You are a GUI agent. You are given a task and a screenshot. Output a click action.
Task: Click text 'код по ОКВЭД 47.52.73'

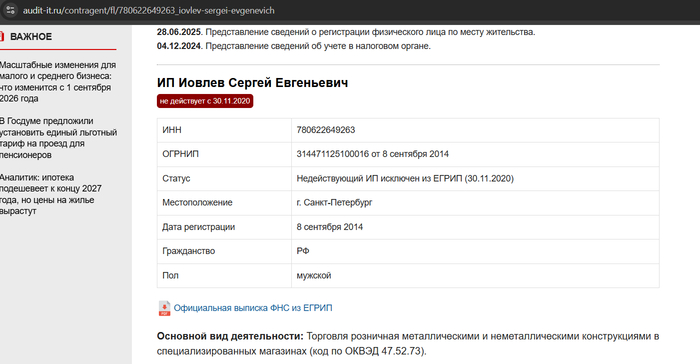point(366,351)
